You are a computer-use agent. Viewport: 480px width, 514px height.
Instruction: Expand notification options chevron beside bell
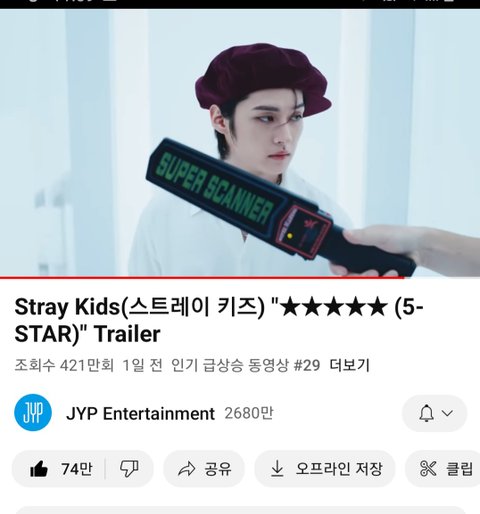click(x=447, y=413)
